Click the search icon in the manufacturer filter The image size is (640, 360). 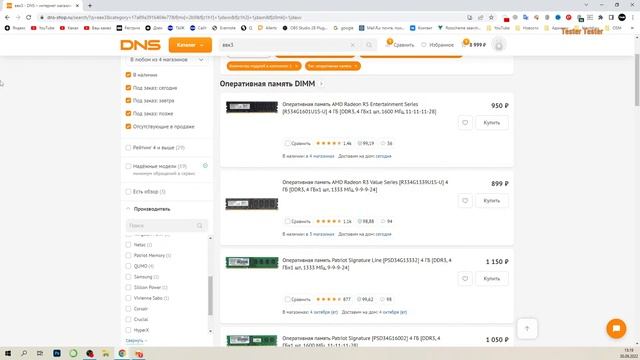200,226
